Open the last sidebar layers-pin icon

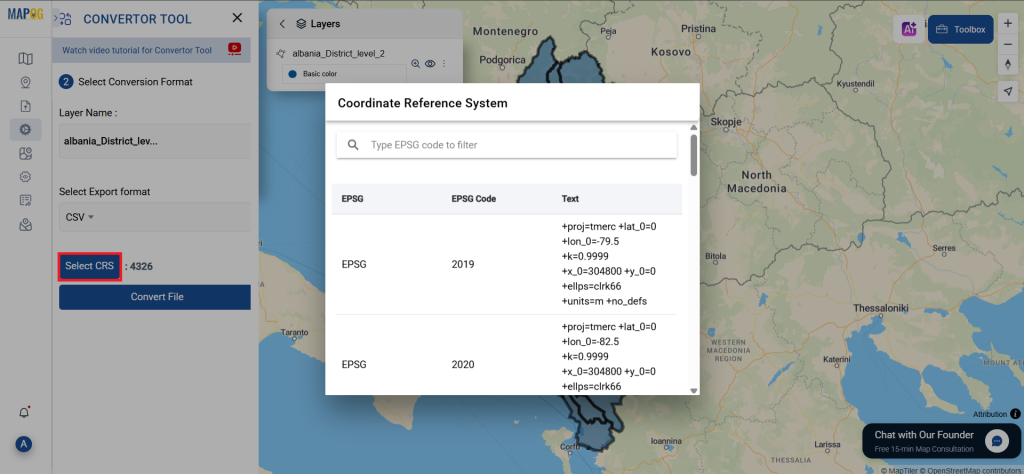[25, 225]
